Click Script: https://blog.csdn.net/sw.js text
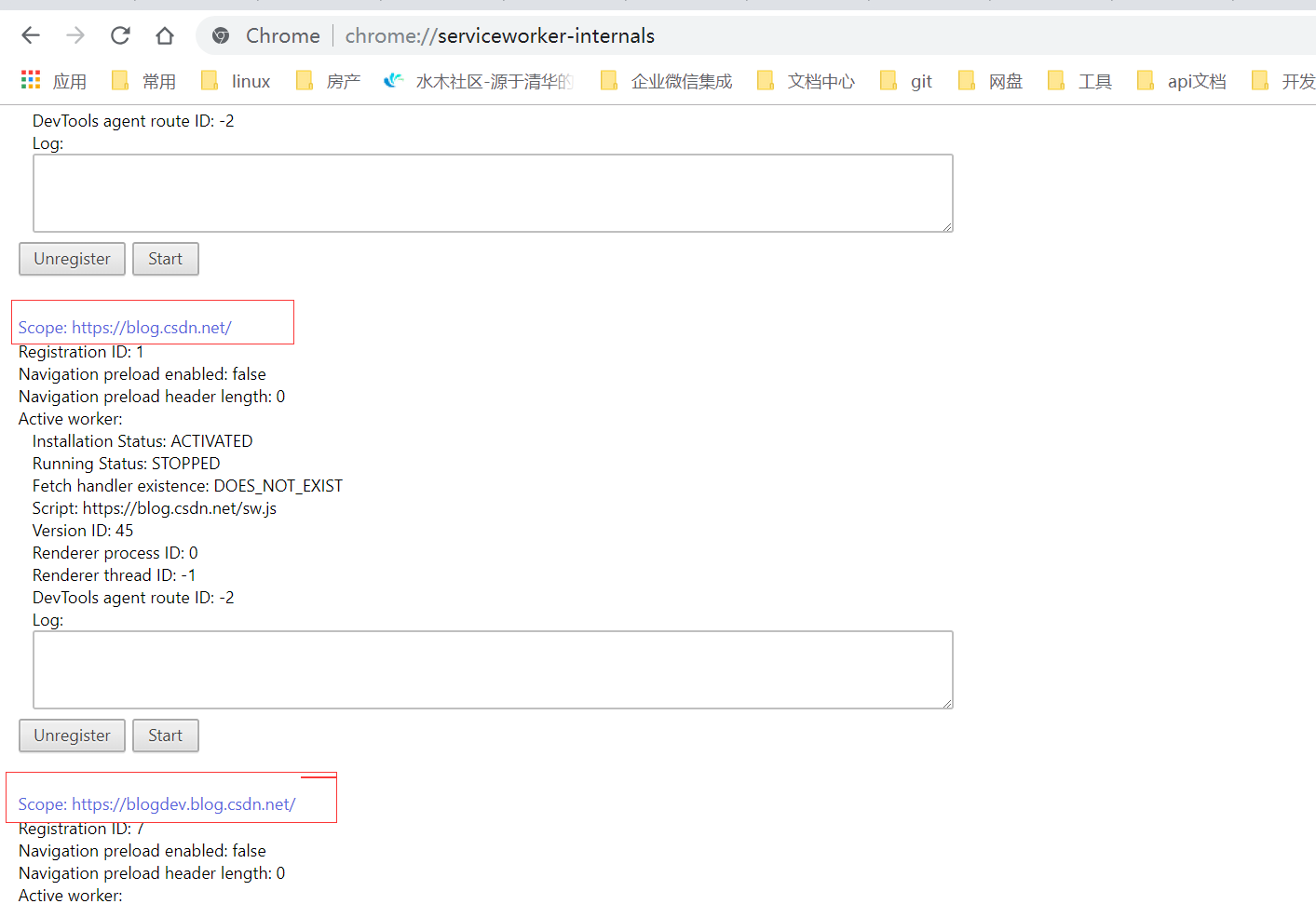The width and height of the screenshot is (1316, 904). pos(155,508)
